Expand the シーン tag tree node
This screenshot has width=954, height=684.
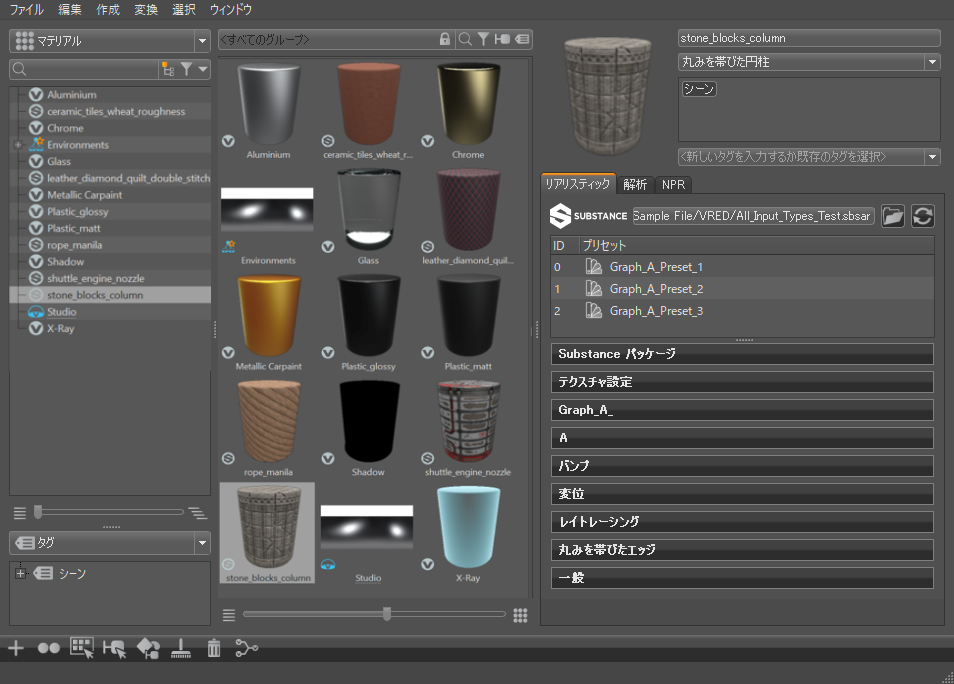(x=20, y=574)
